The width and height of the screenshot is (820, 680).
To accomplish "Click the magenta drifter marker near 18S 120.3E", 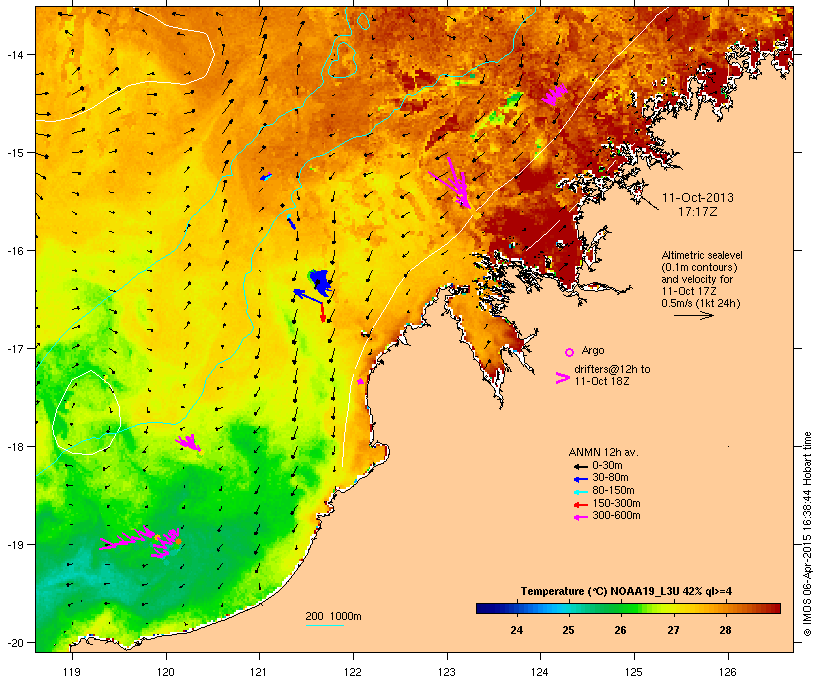I will (188, 443).
